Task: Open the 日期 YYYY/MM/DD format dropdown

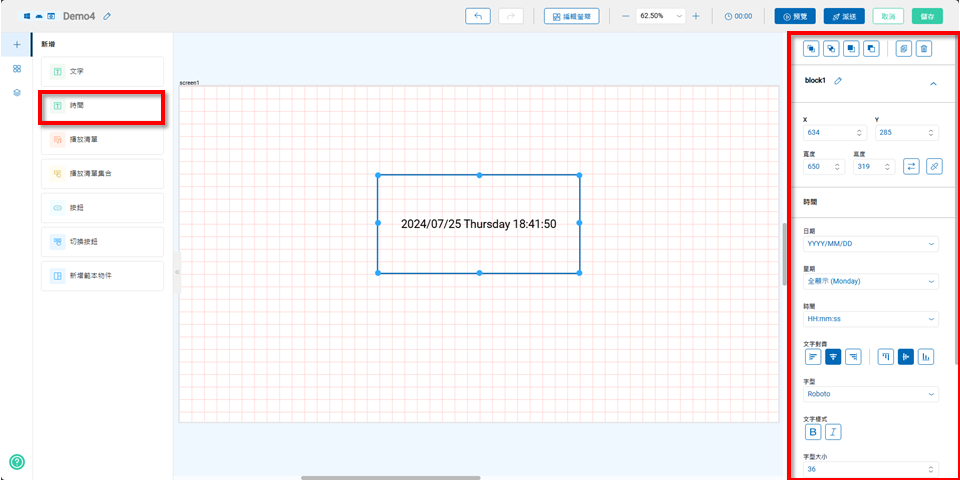Action: (x=871, y=243)
